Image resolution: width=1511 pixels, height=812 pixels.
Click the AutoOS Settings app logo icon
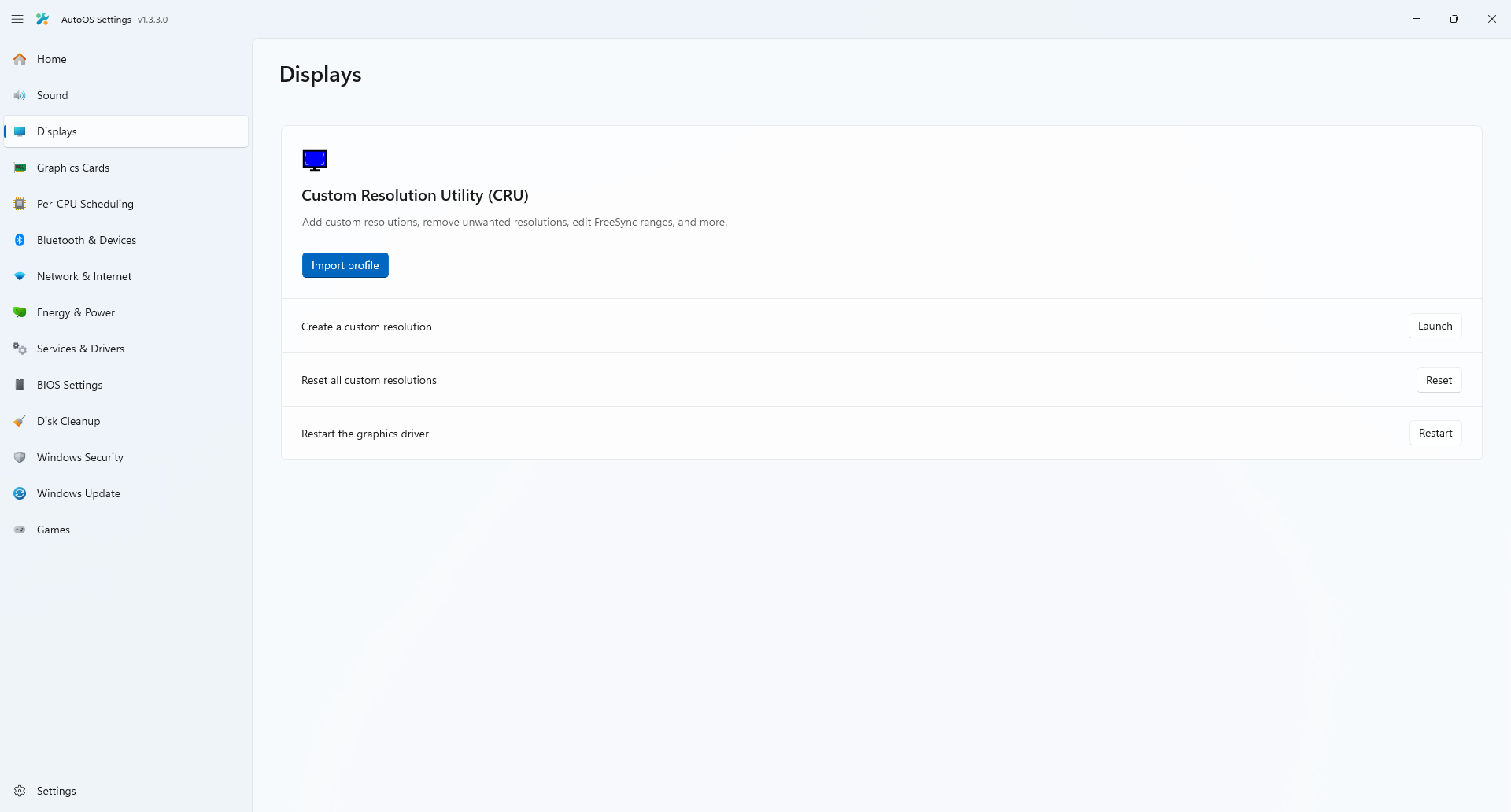pos(42,19)
